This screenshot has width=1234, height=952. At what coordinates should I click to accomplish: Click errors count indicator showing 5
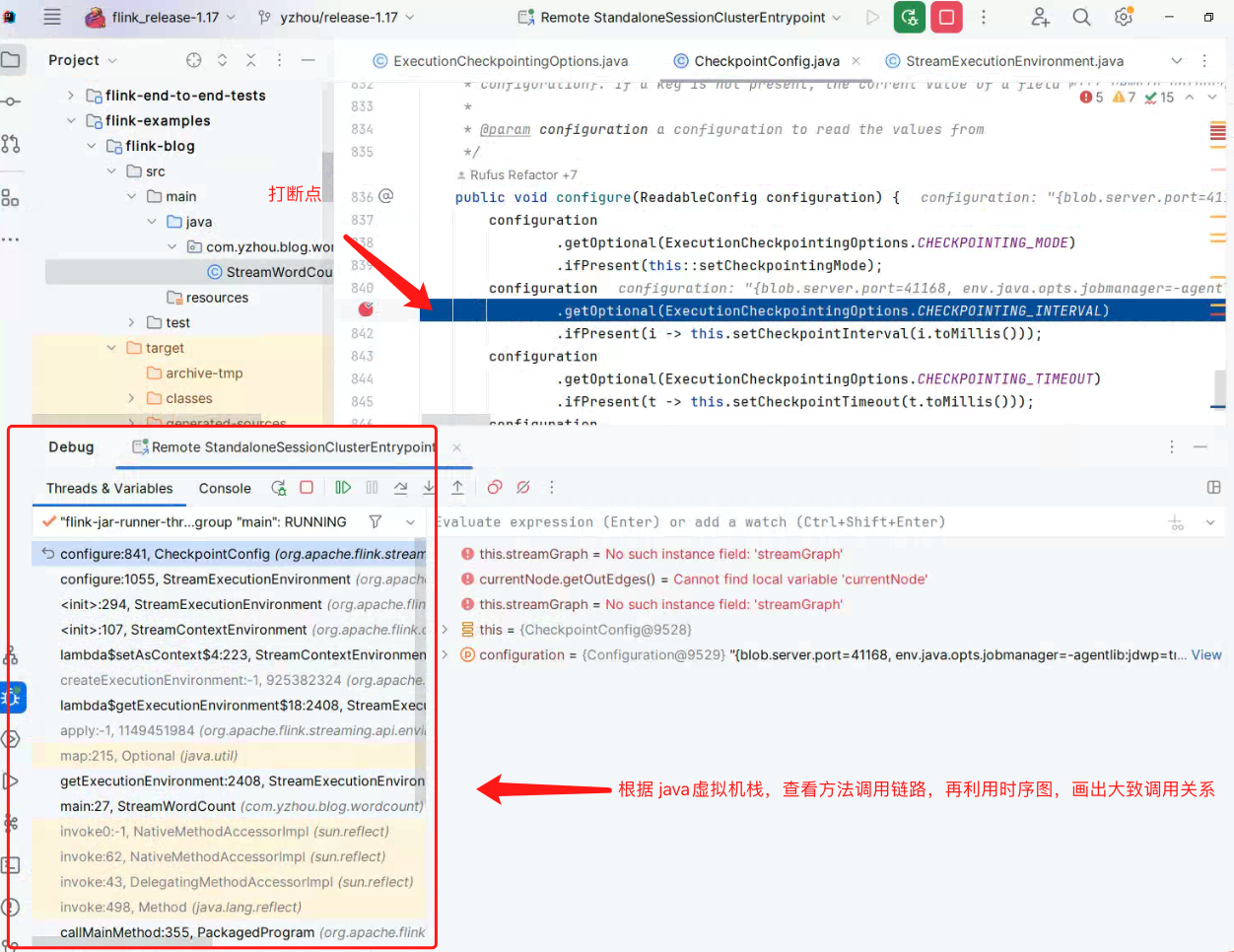[x=1091, y=98]
